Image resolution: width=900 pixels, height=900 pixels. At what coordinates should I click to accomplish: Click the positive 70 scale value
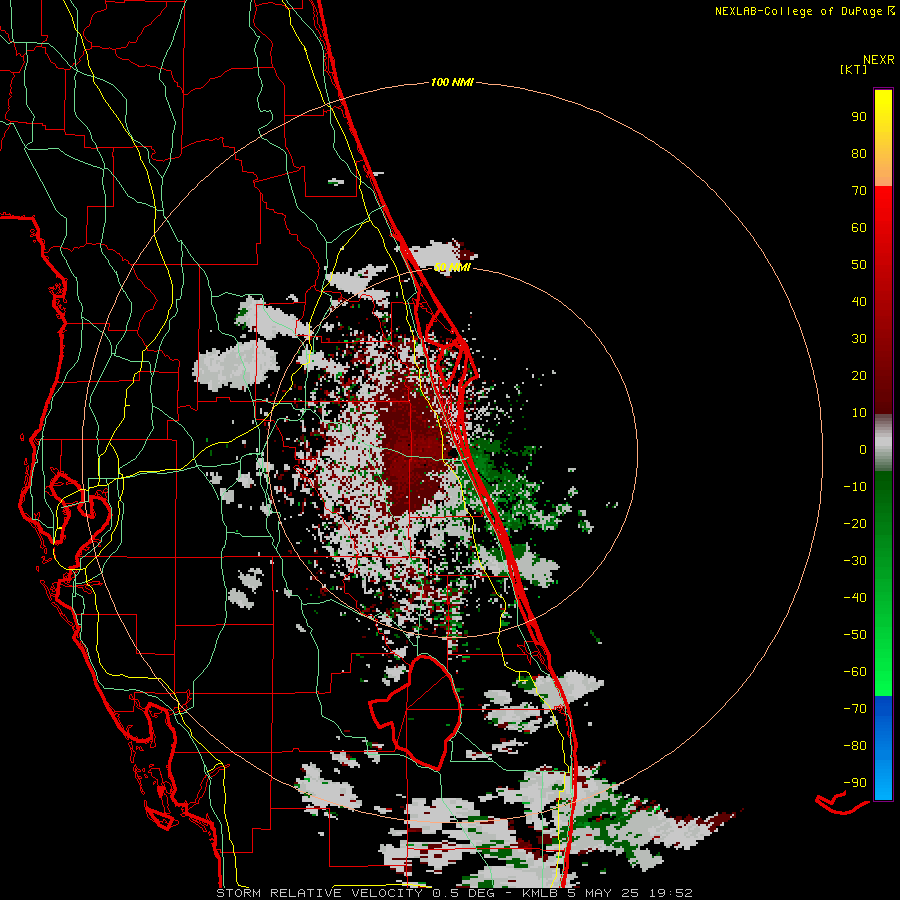click(859, 191)
